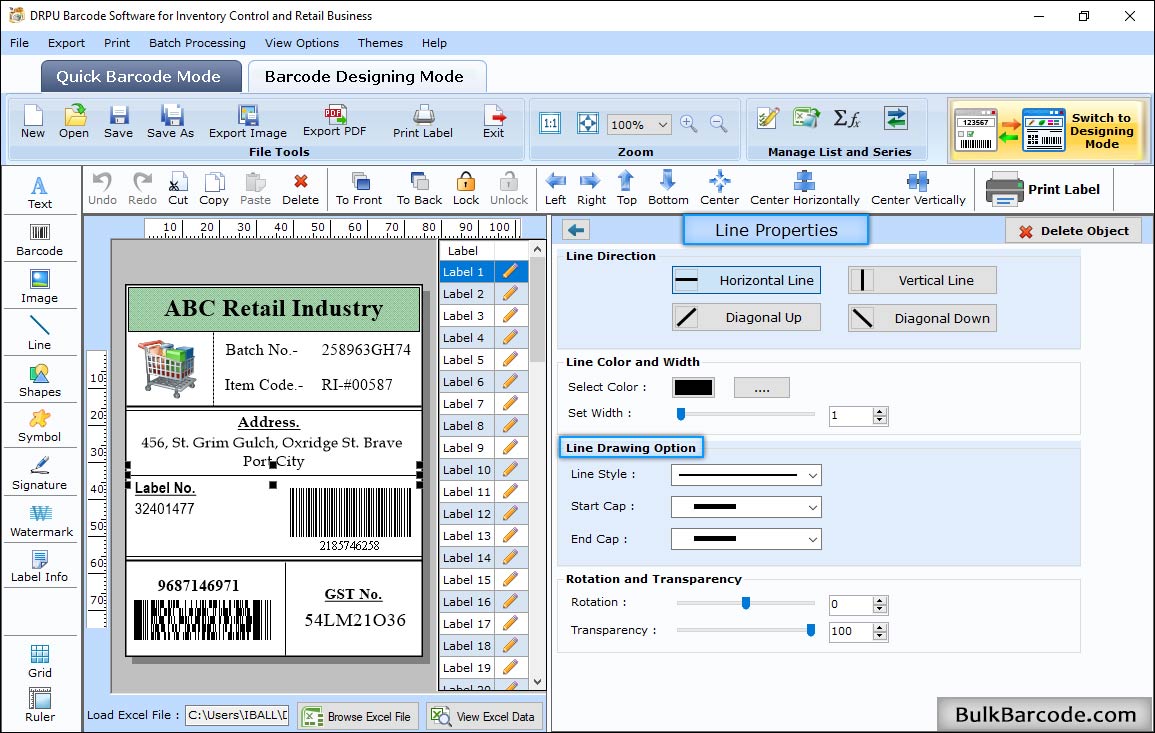The image size is (1155, 733).
Task: Open the Watermark tool
Action: (x=41, y=520)
